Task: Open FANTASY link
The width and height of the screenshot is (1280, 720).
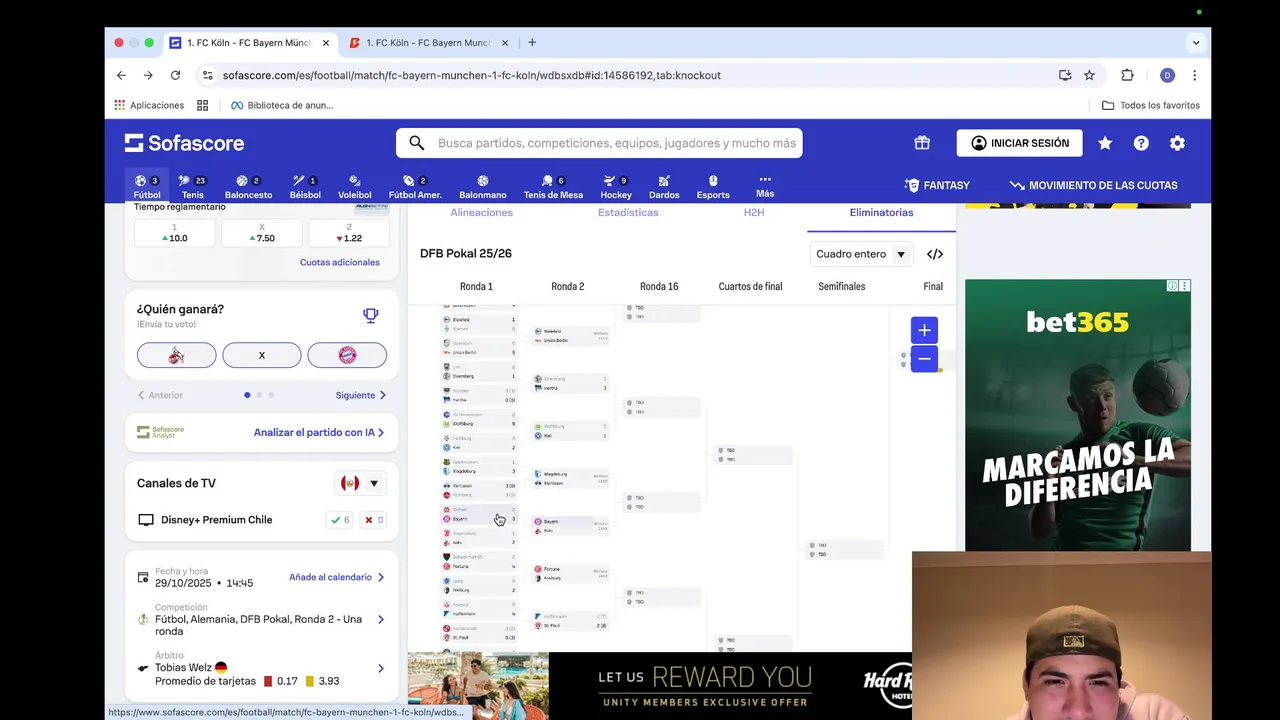Action: point(937,185)
